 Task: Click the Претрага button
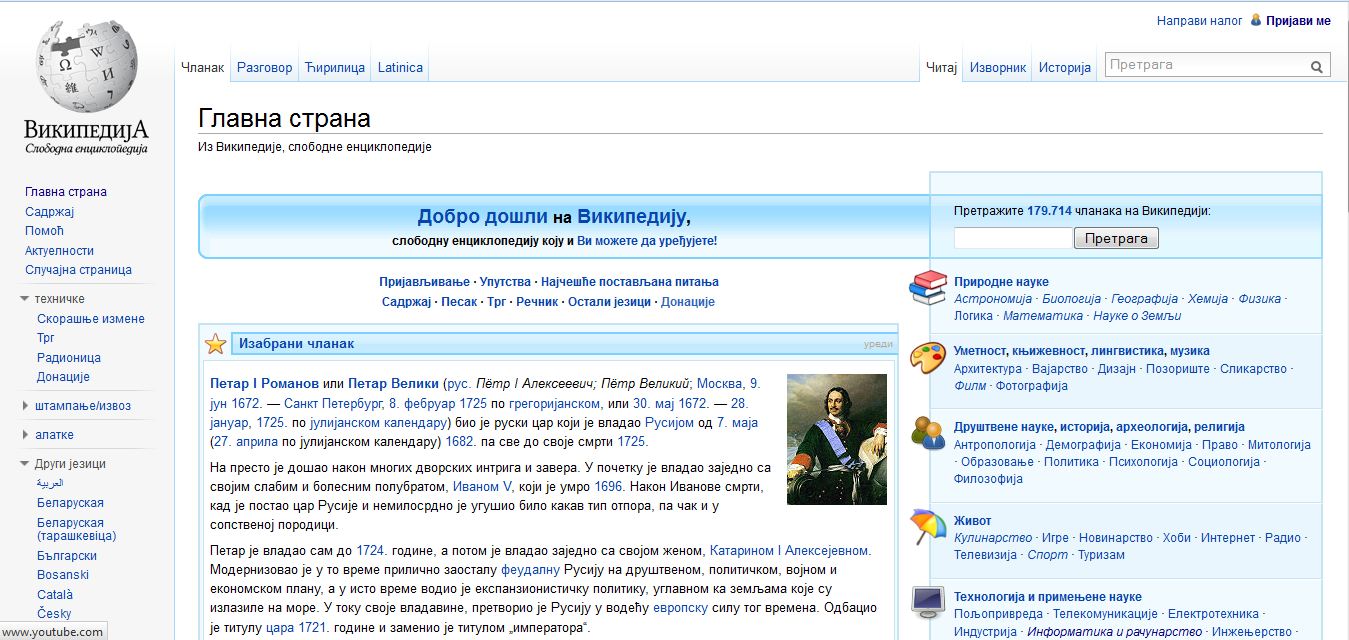coord(1116,238)
